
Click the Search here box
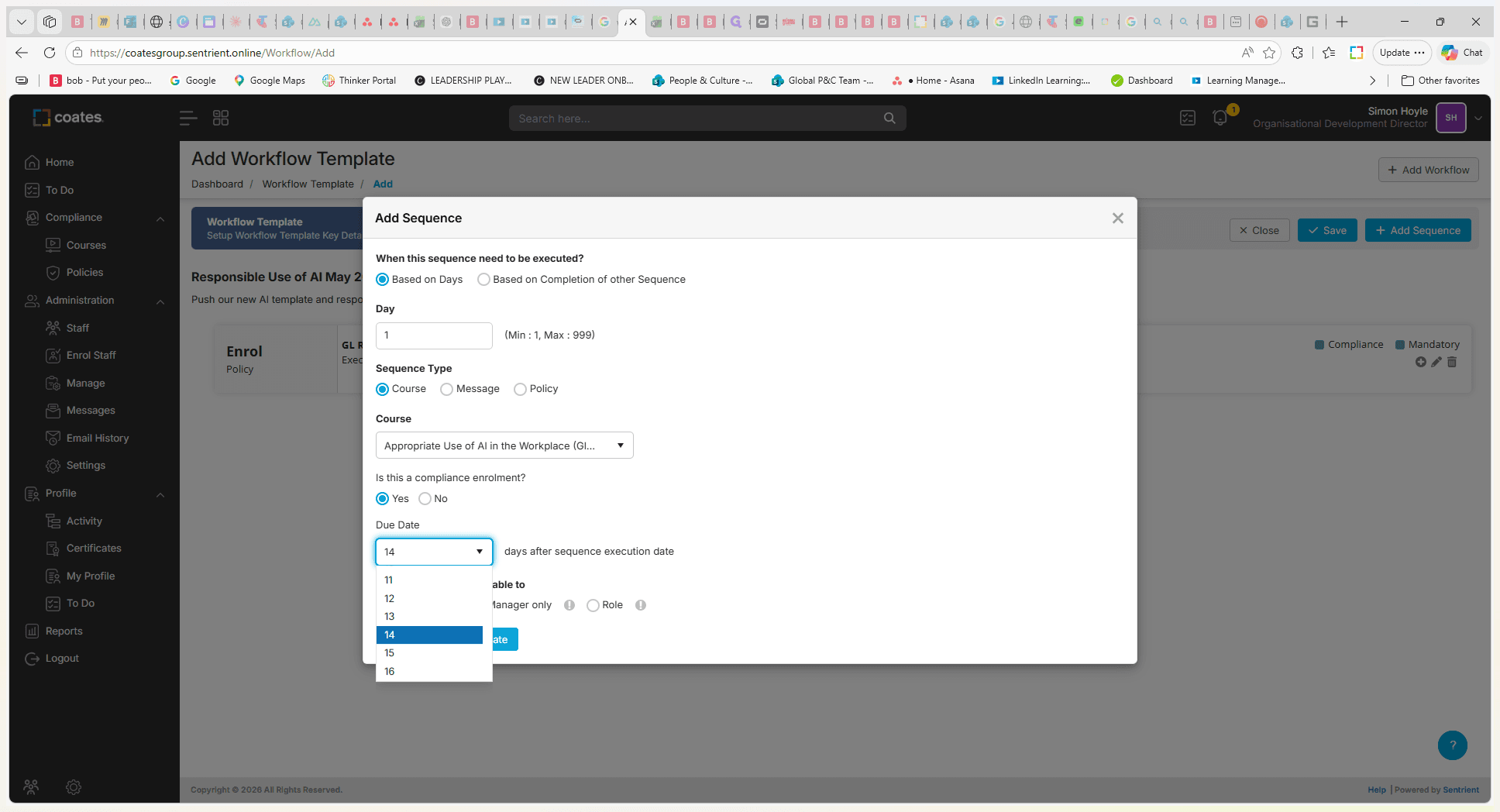click(x=707, y=119)
